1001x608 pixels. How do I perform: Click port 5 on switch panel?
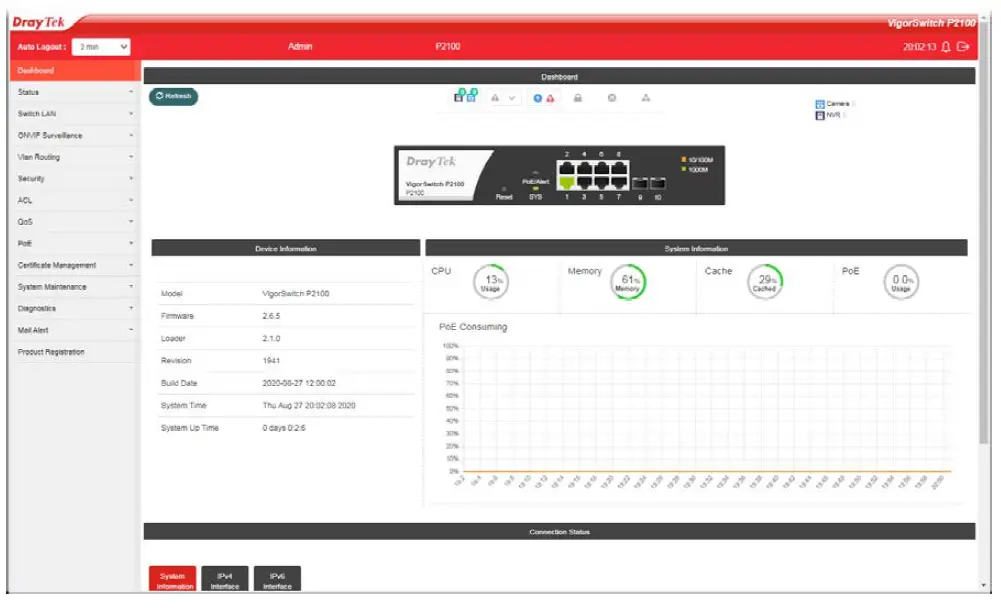[x=601, y=183]
